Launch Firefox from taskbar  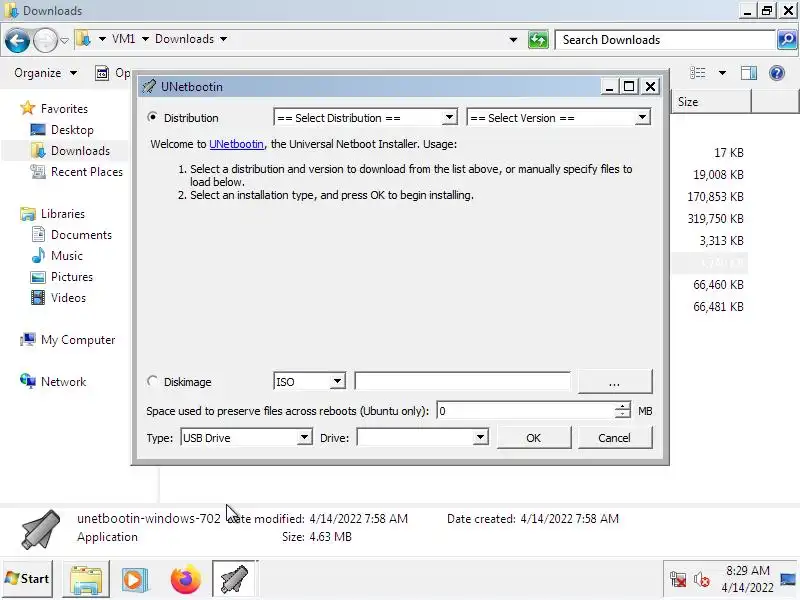tap(185, 579)
